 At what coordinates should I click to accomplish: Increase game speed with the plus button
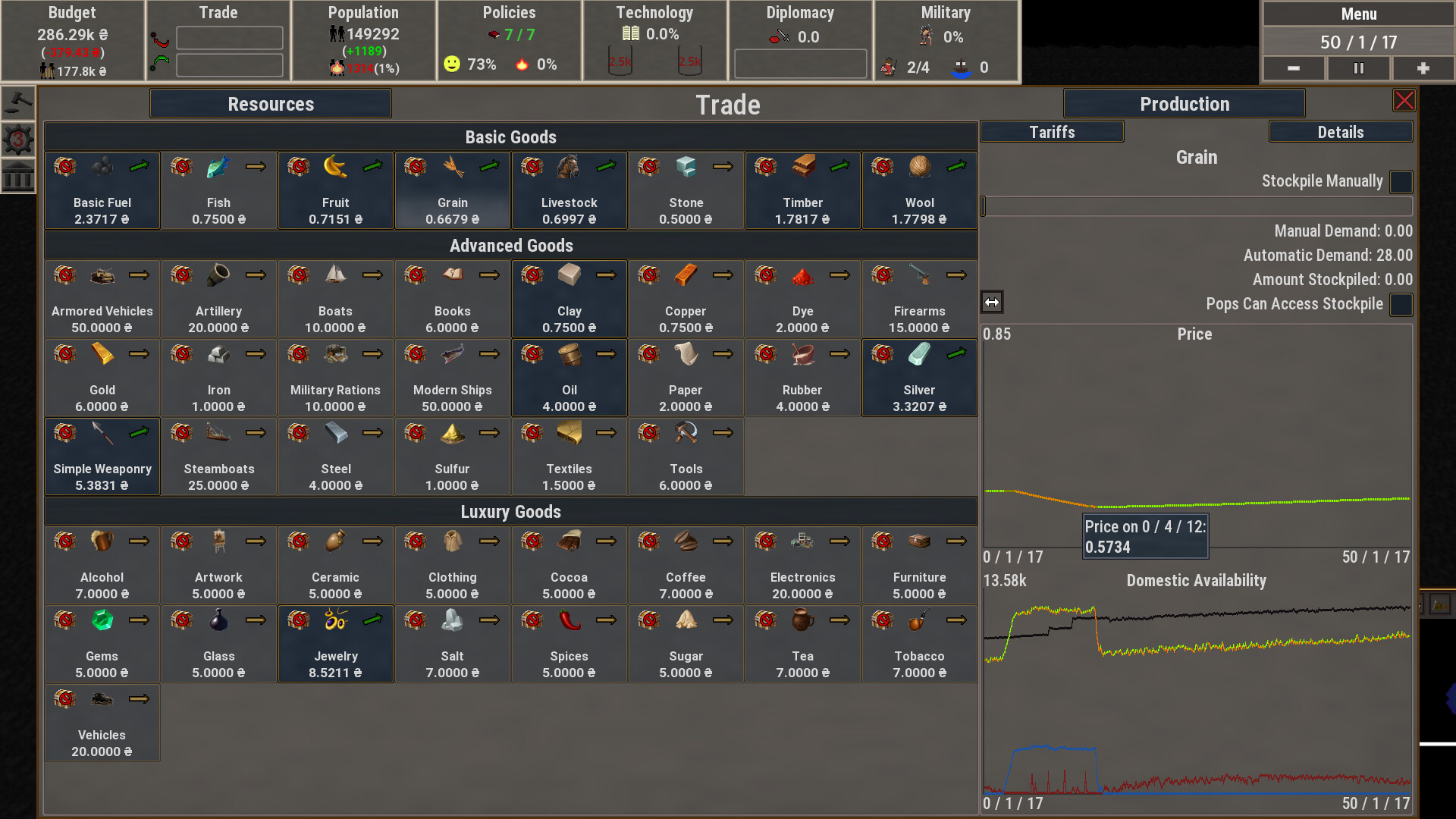(1423, 68)
